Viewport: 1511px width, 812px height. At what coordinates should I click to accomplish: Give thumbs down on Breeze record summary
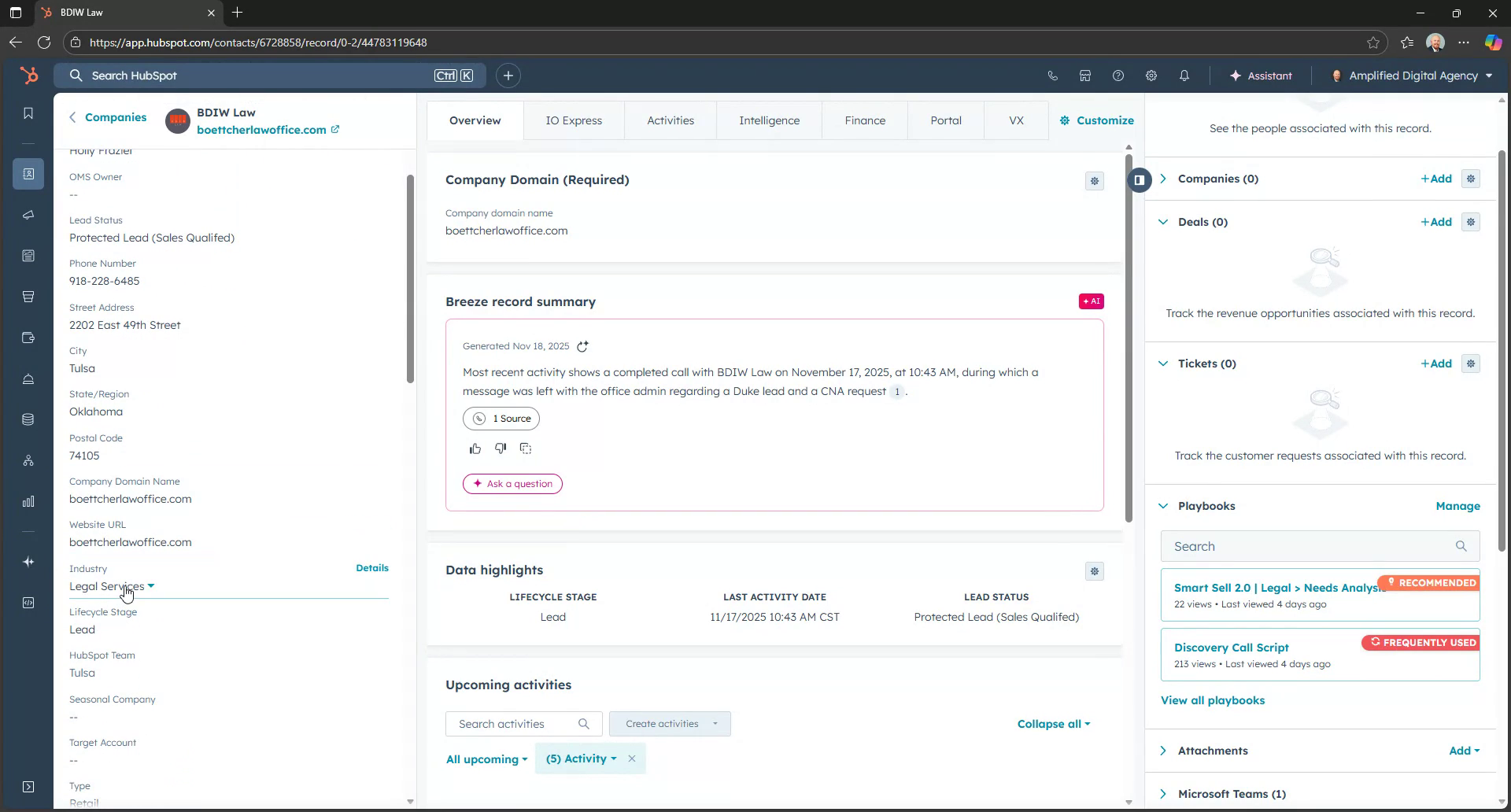click(x=501, y=448)
